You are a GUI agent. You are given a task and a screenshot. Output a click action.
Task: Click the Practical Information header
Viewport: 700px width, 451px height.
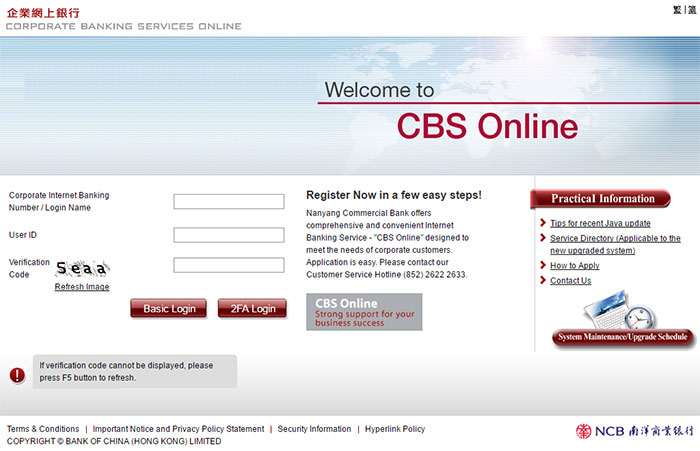(600, 199)
